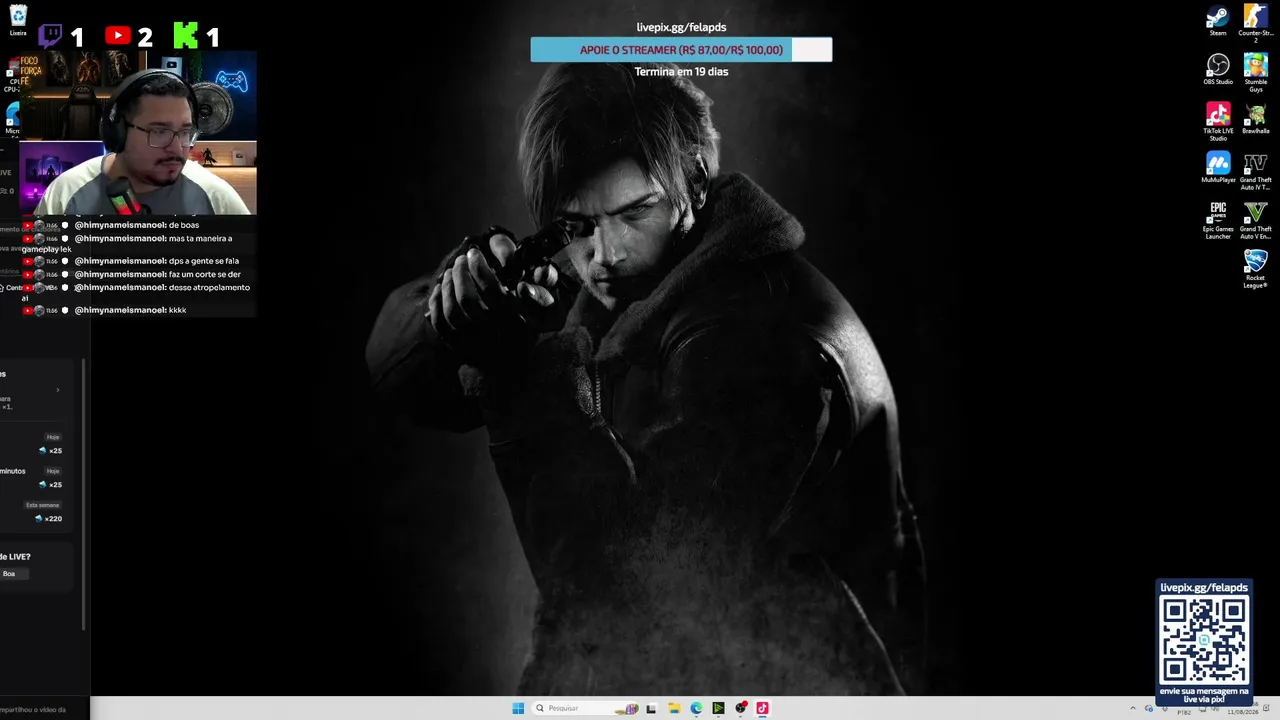Viewport: 1280px width, 720px height.
Task: Click the livepix QR code image
Action: point(1204,641)
